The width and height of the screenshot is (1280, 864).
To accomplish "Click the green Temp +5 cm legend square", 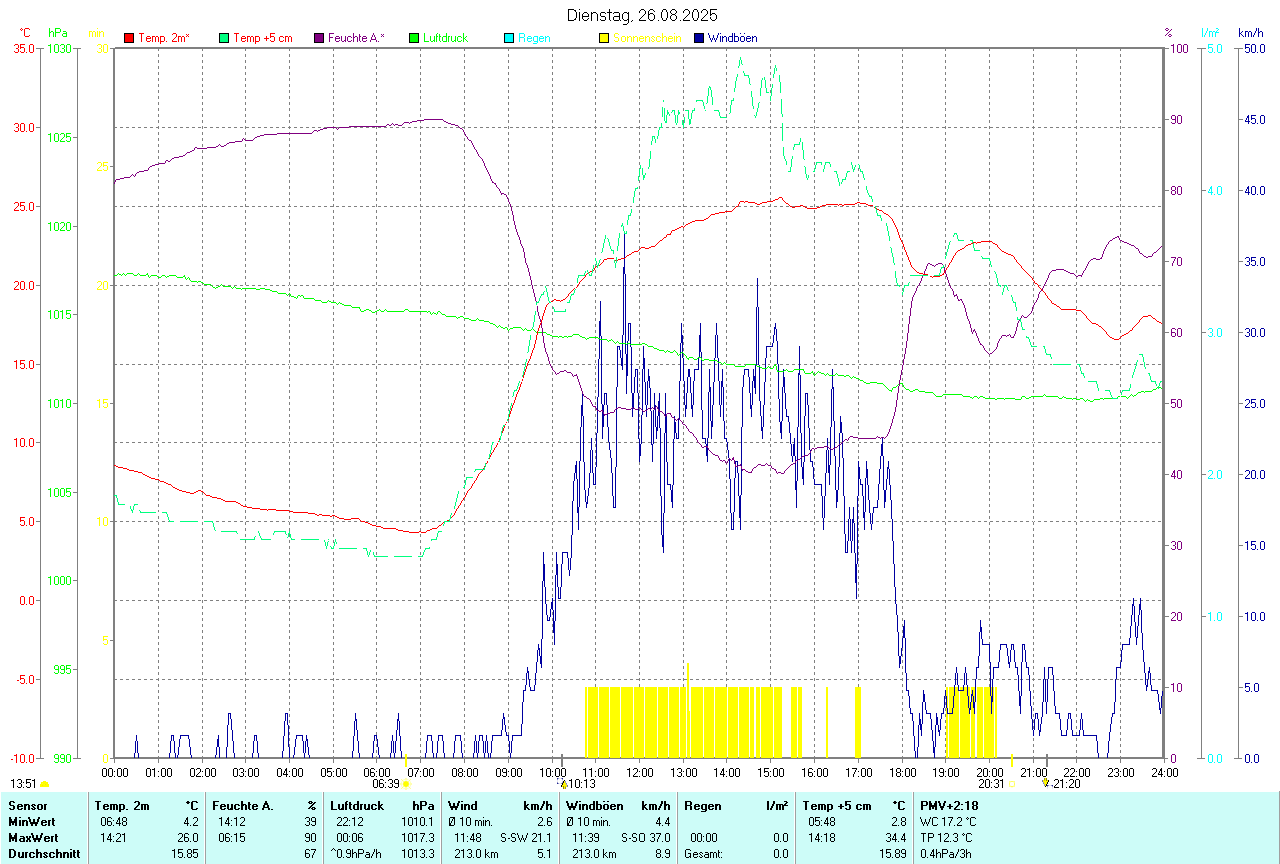I will click(224, 38).
